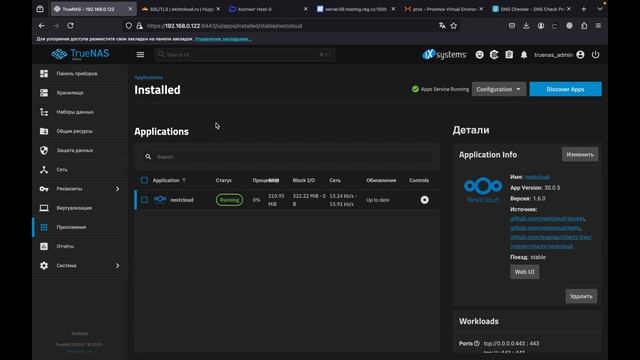
Task: Click the Up to date text
Action: (x=378, y=200)
